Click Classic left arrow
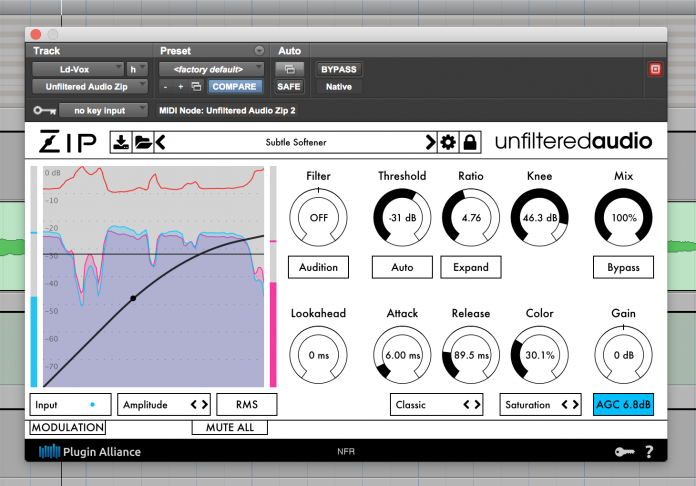696x486 pixels. (466, 404)
